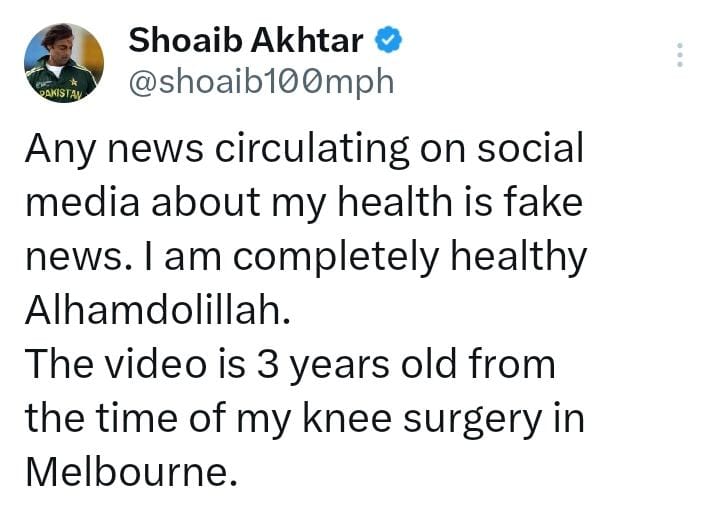Open the @shoaib100mph handle link
Image resolution: width=720 pixels, height=517 pixels.
pyautogui.click(x=261, y=82)
